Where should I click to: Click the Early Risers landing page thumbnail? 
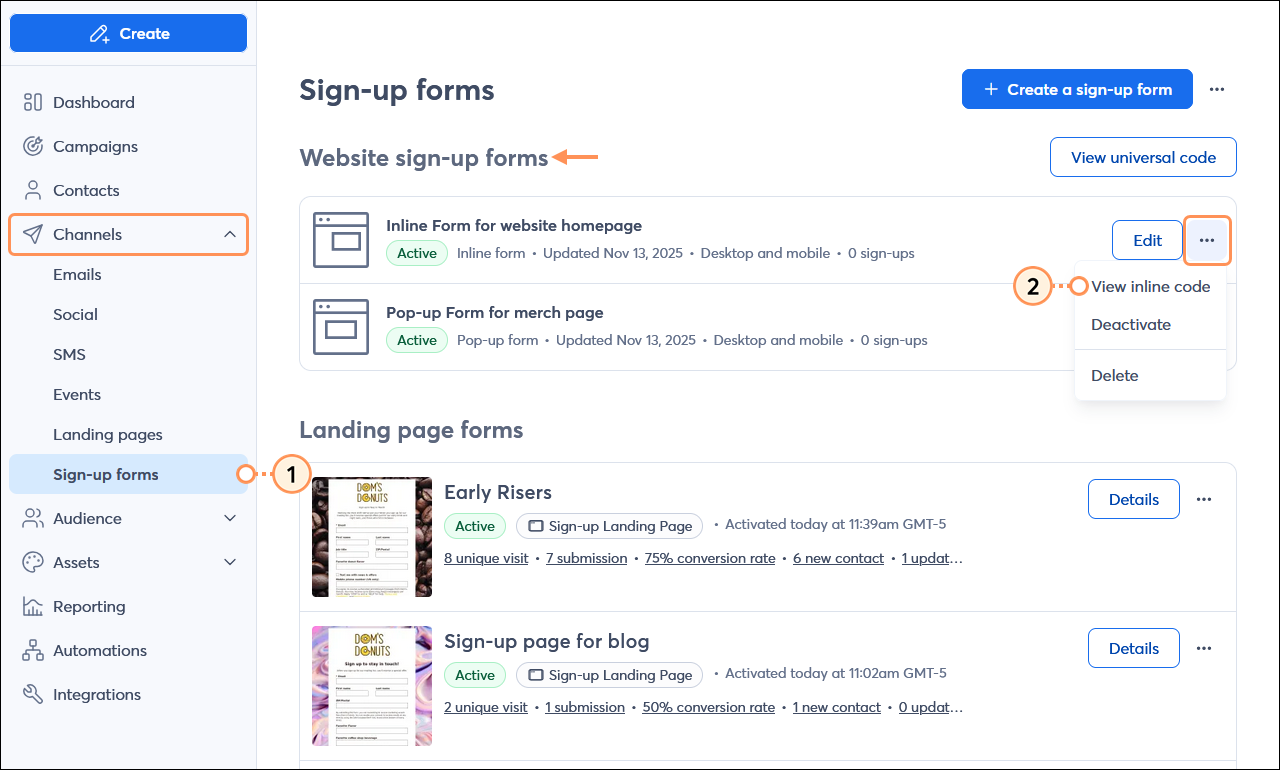coord(371,537)
